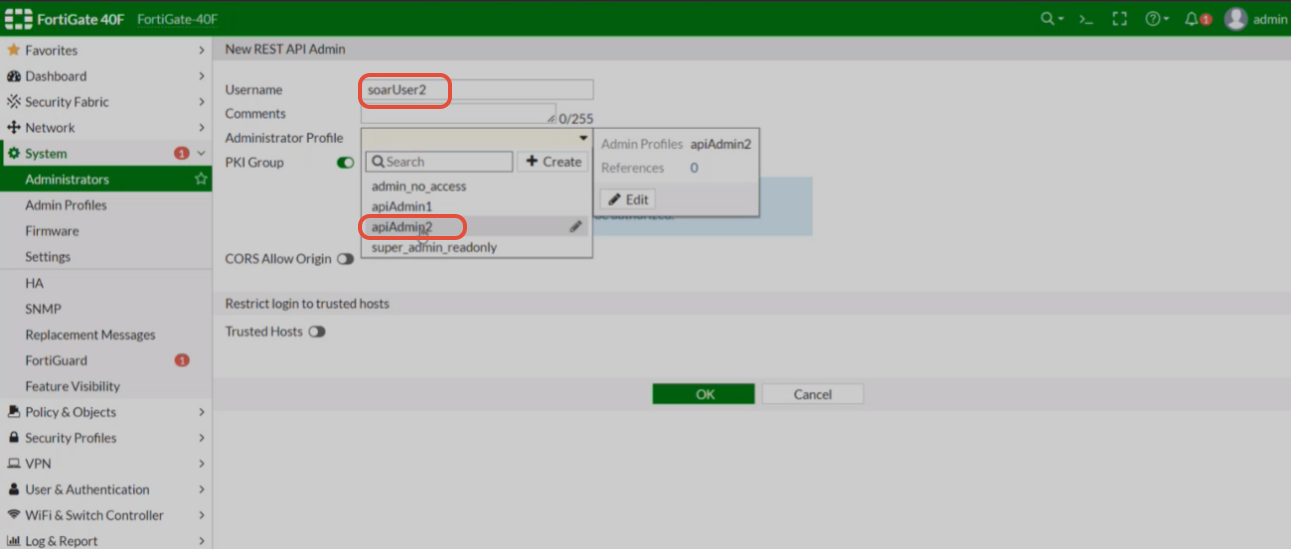
Task: Collapse the System menu chevron
Action: 201,154
